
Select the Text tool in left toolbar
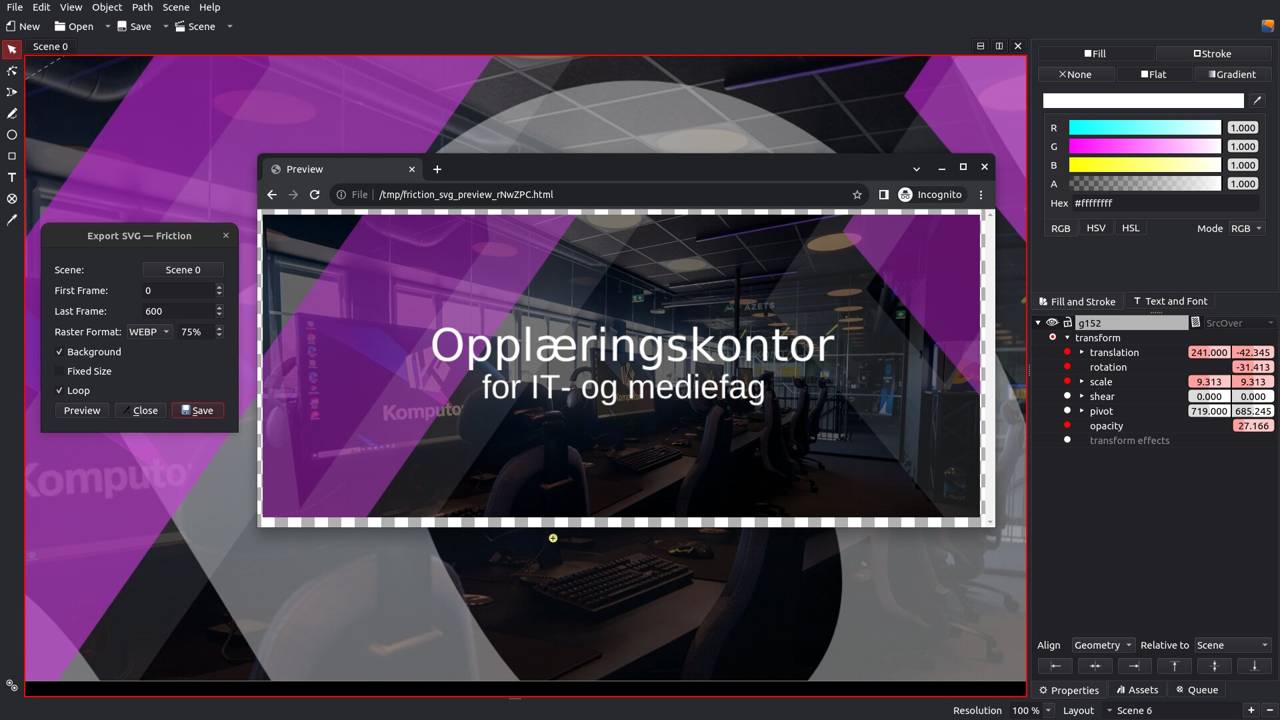coord(12,177)
